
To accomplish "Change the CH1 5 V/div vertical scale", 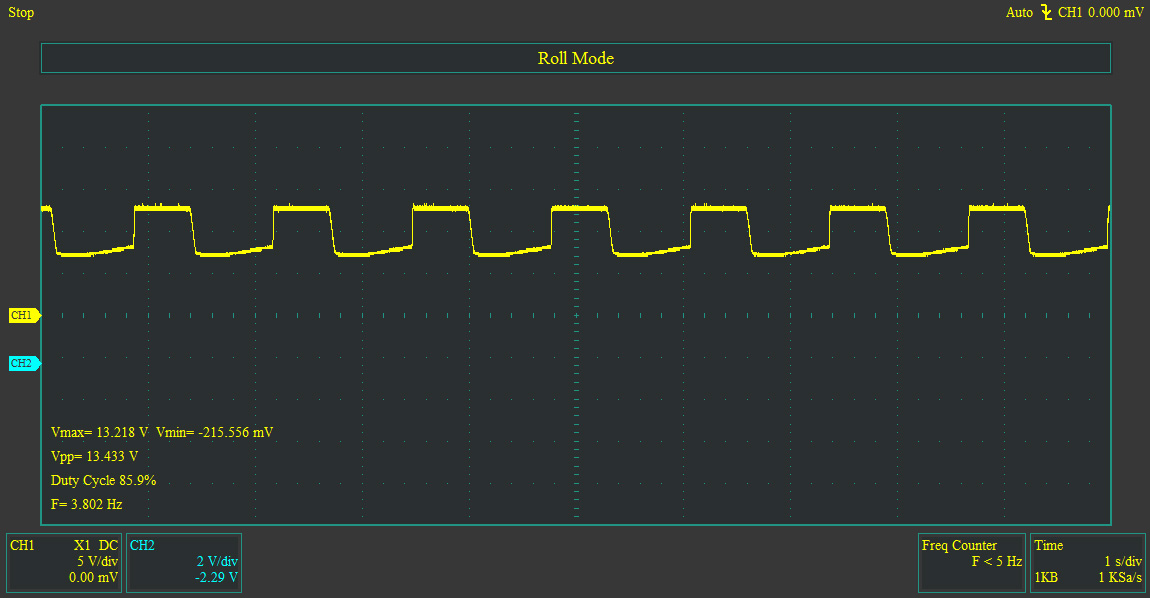I will coord(98,561).
